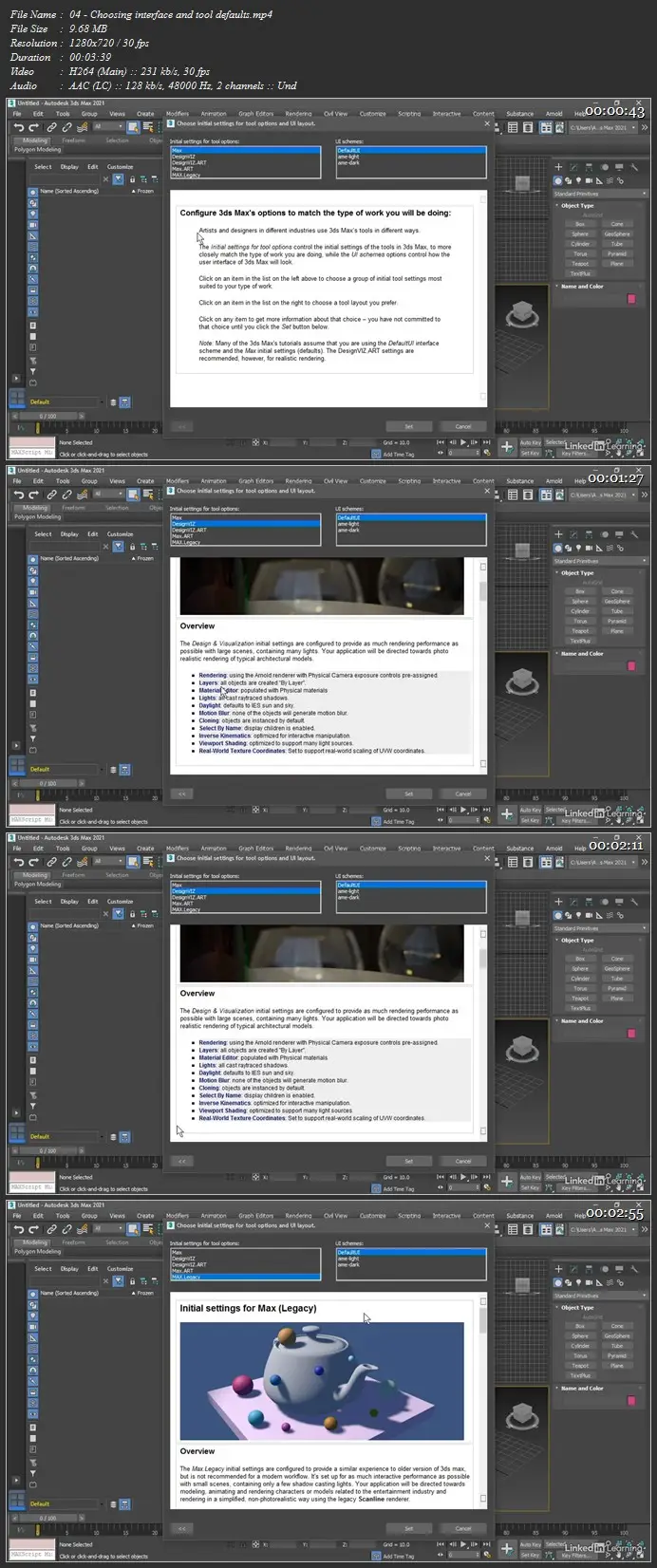Click the Unlink Selection icon in the 00:02:55 frame

click(x=66, y=1229)
